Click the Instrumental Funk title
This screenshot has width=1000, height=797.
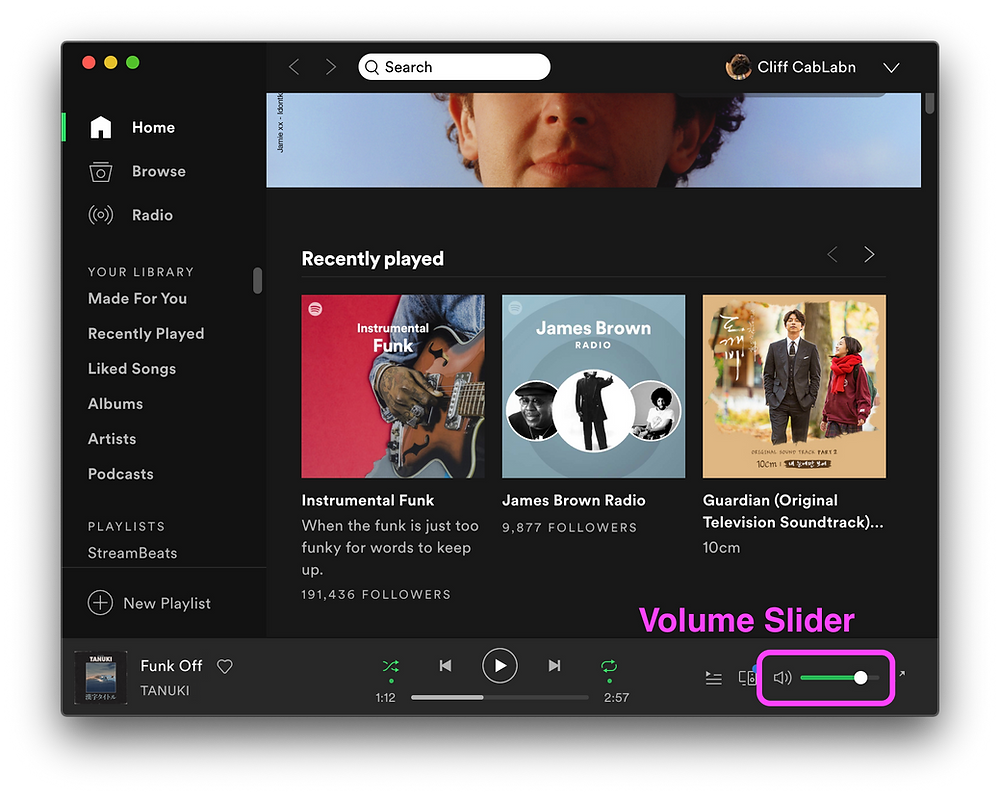click(368, 501)
